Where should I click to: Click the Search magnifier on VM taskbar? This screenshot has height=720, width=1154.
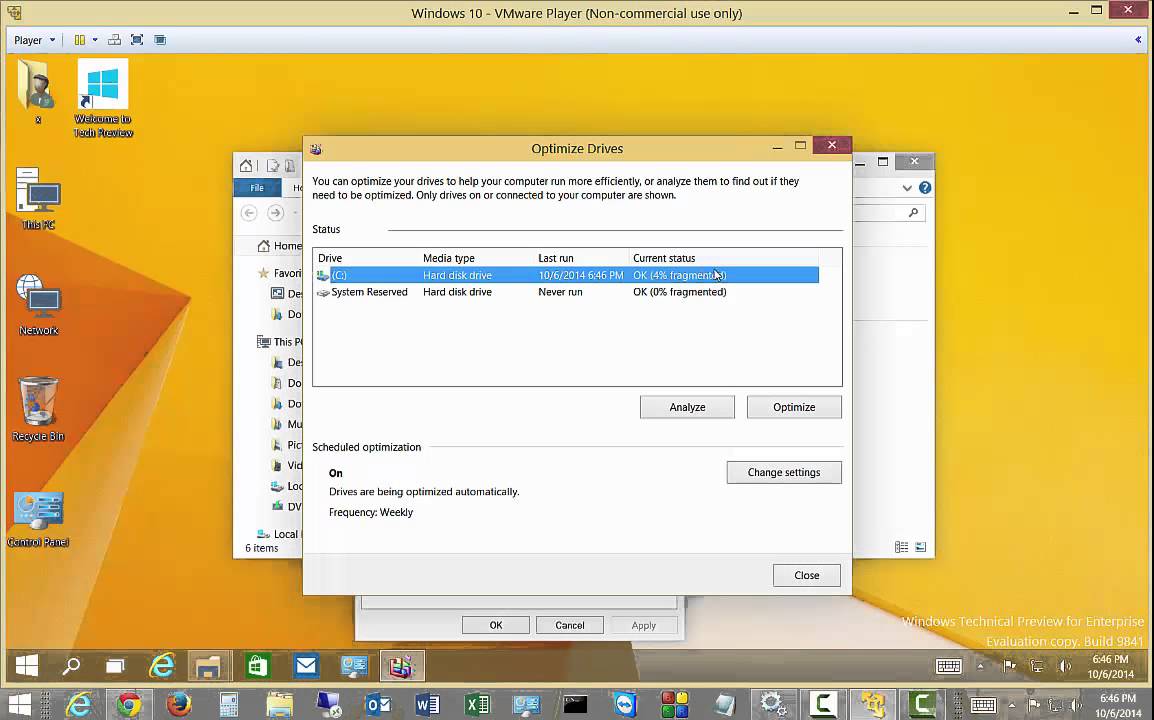tap(71, 666)
